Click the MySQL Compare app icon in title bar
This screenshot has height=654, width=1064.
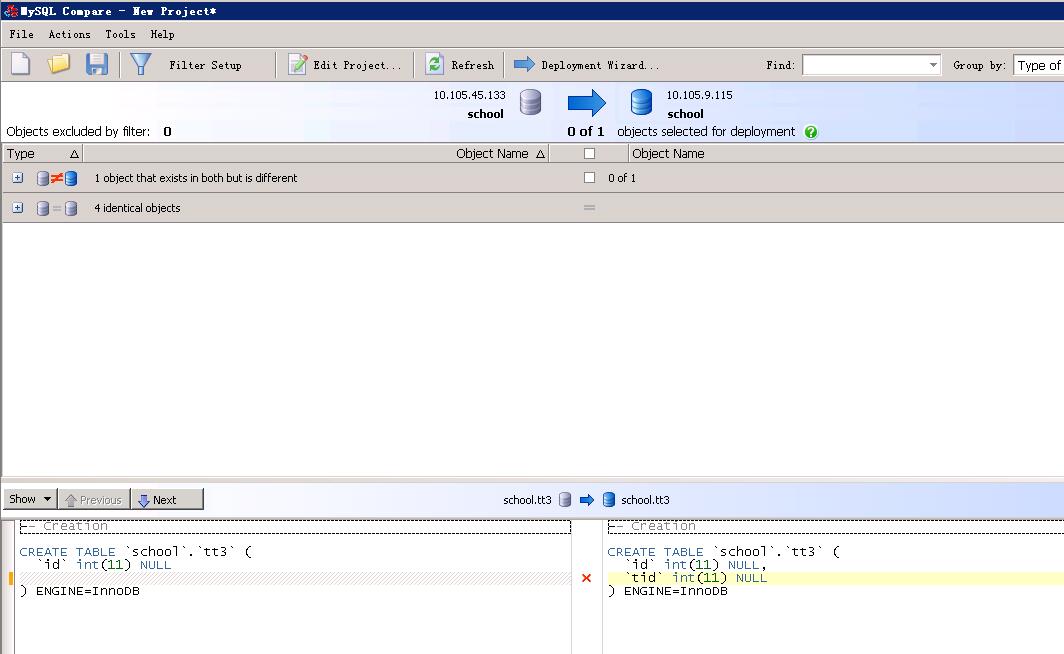pos(10,11)
